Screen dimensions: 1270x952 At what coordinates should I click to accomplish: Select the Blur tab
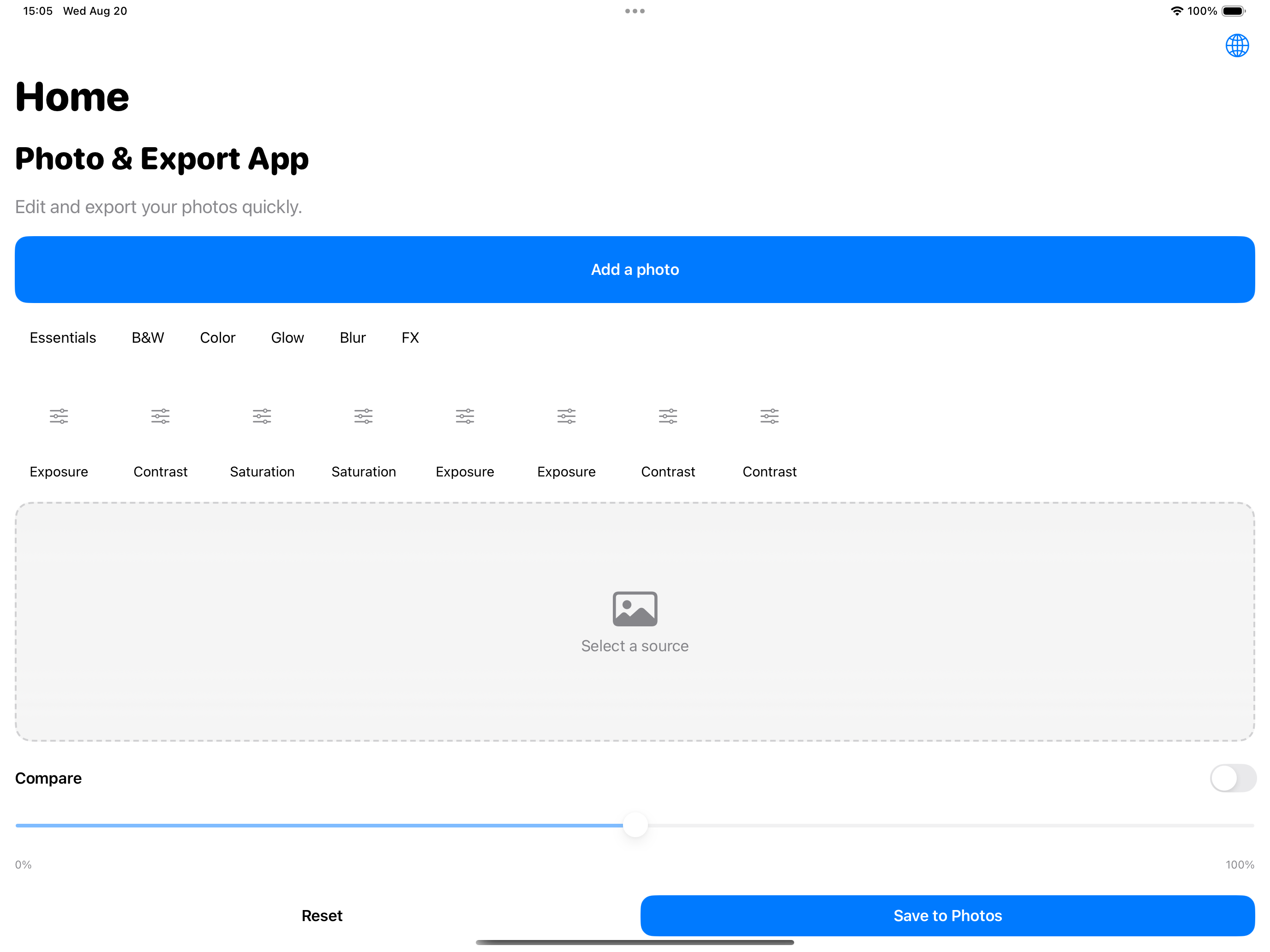tap(353, 338)
